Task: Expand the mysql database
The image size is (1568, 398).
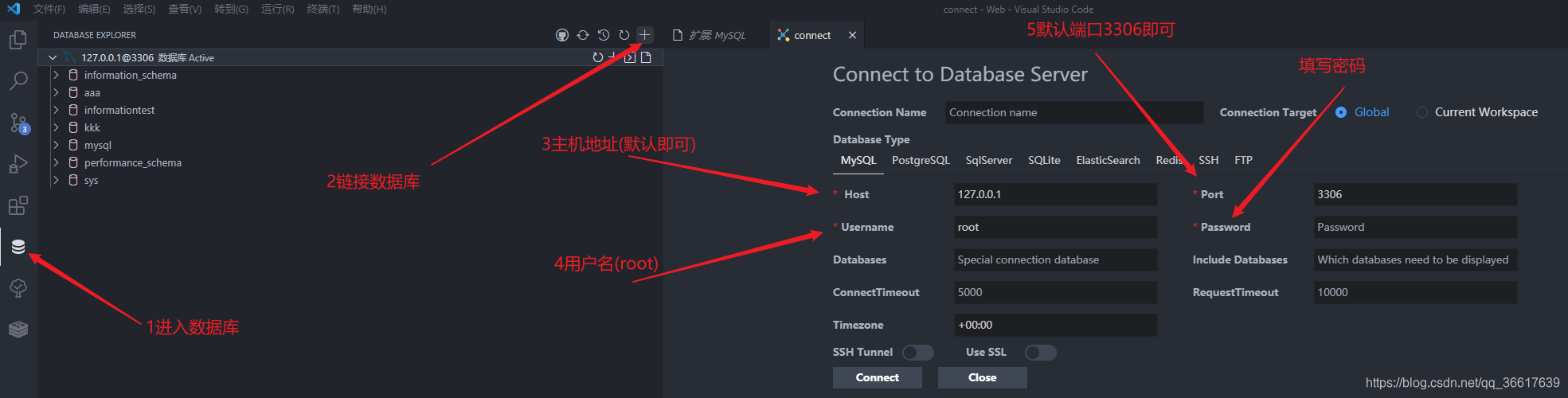Action: click(x=56, y=145)
